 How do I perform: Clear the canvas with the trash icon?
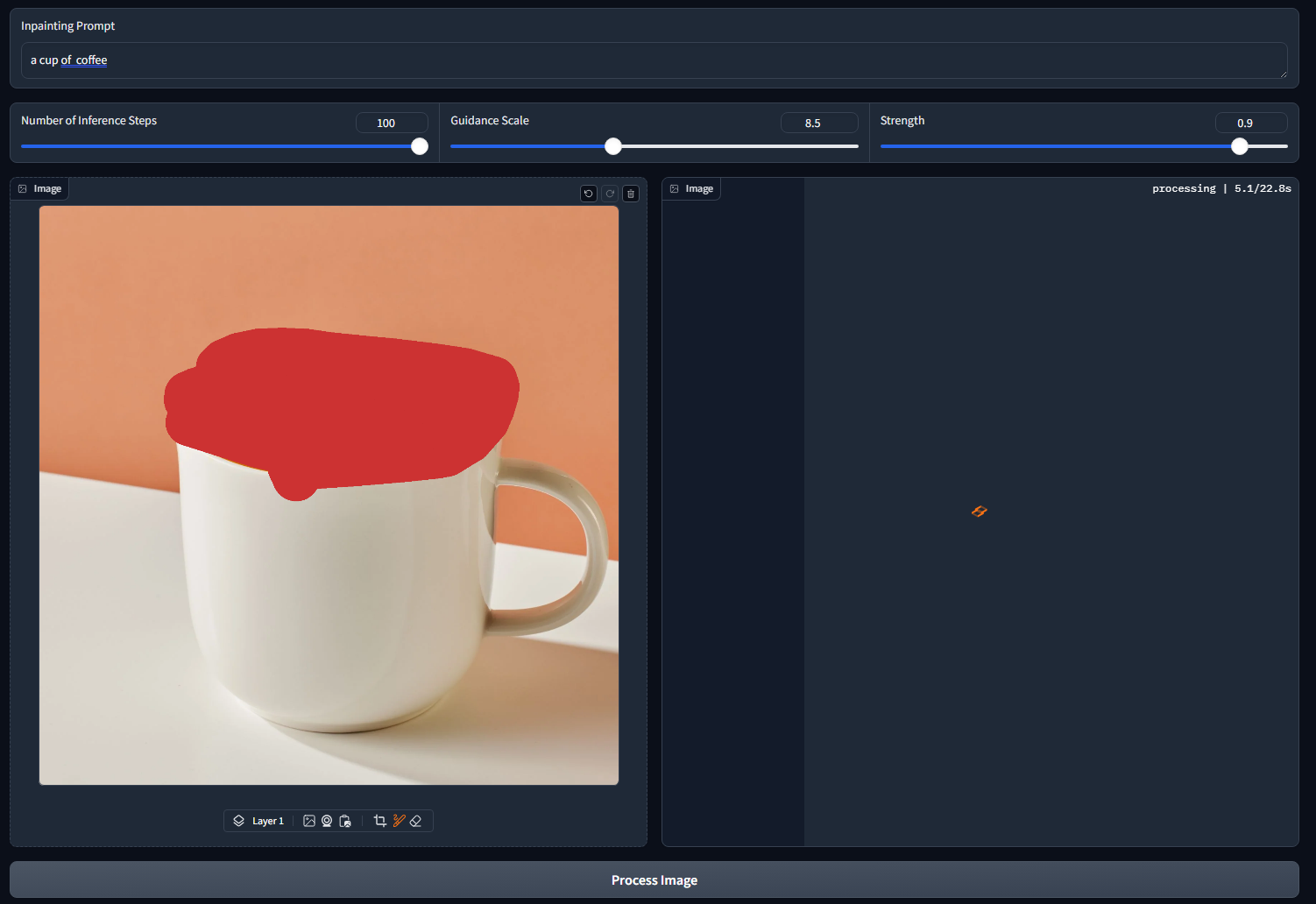point(631,194)
